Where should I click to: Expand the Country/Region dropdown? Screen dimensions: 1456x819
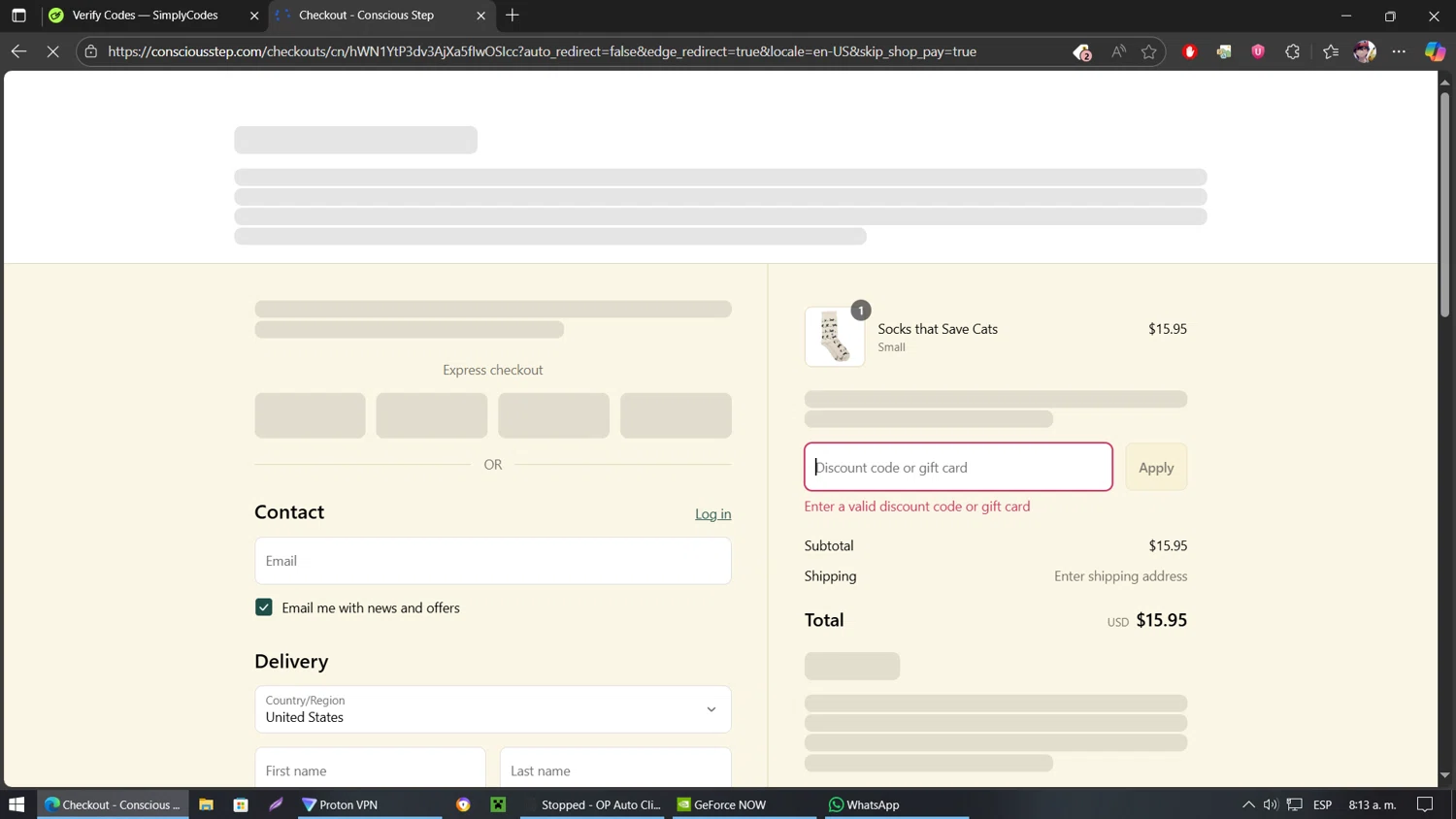point(493,709)
